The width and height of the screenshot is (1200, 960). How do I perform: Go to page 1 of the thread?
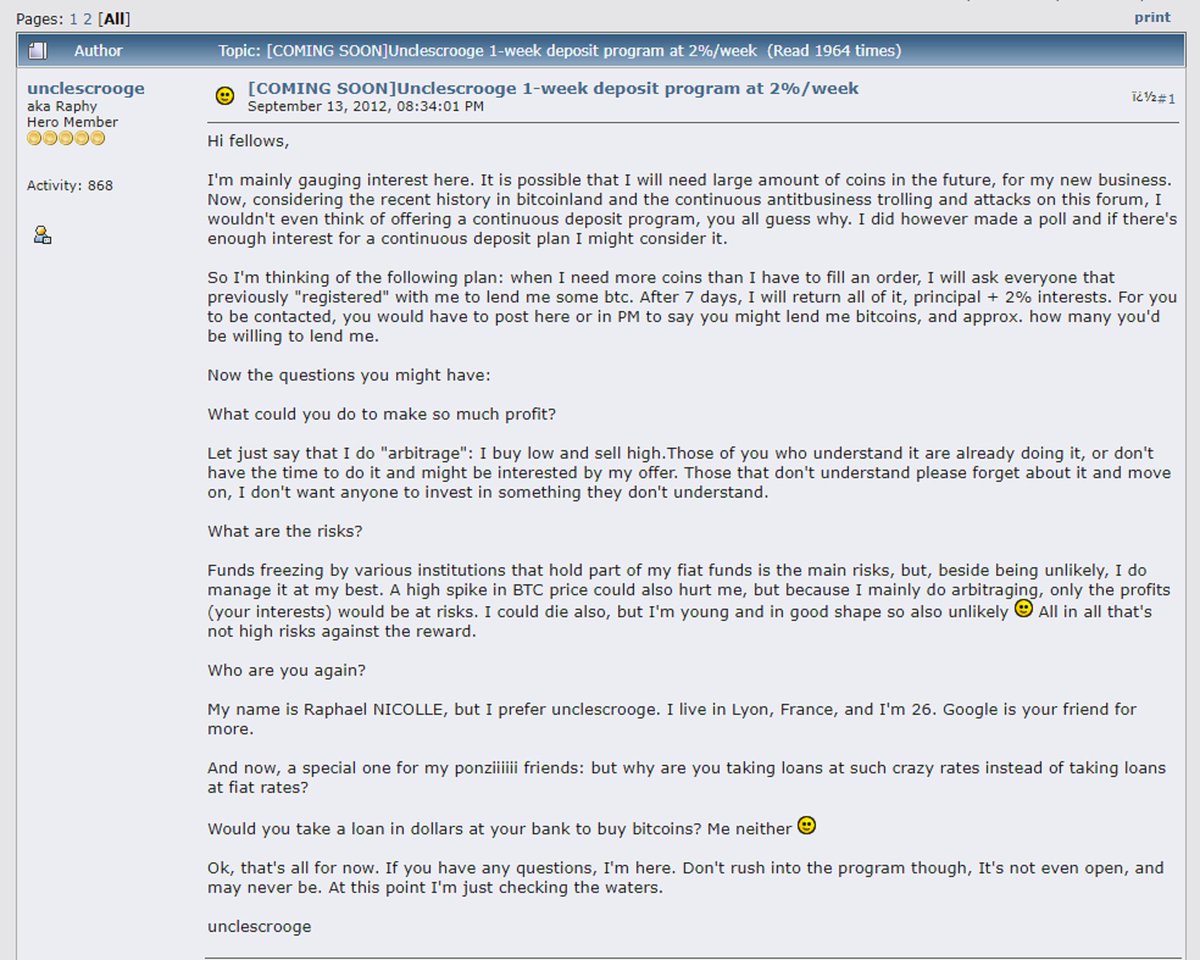(x=73, y=19)
